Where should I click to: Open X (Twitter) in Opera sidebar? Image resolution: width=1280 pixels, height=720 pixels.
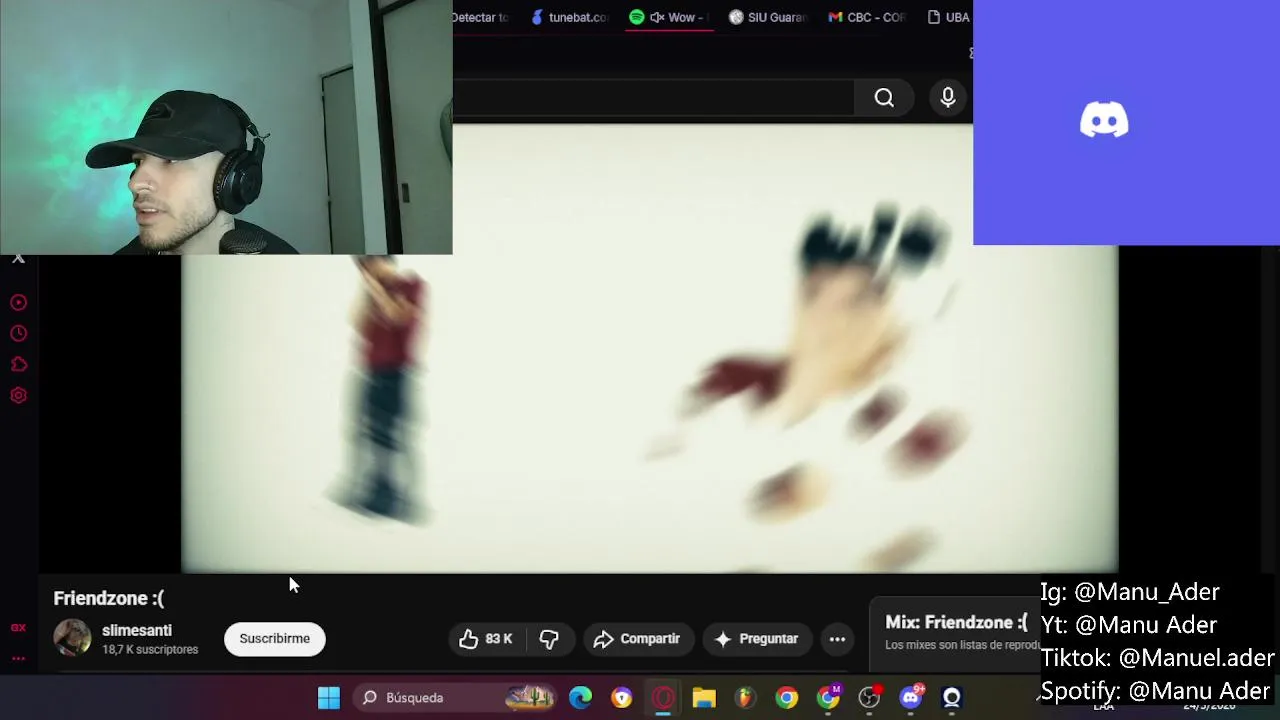[x=18, y=259]
